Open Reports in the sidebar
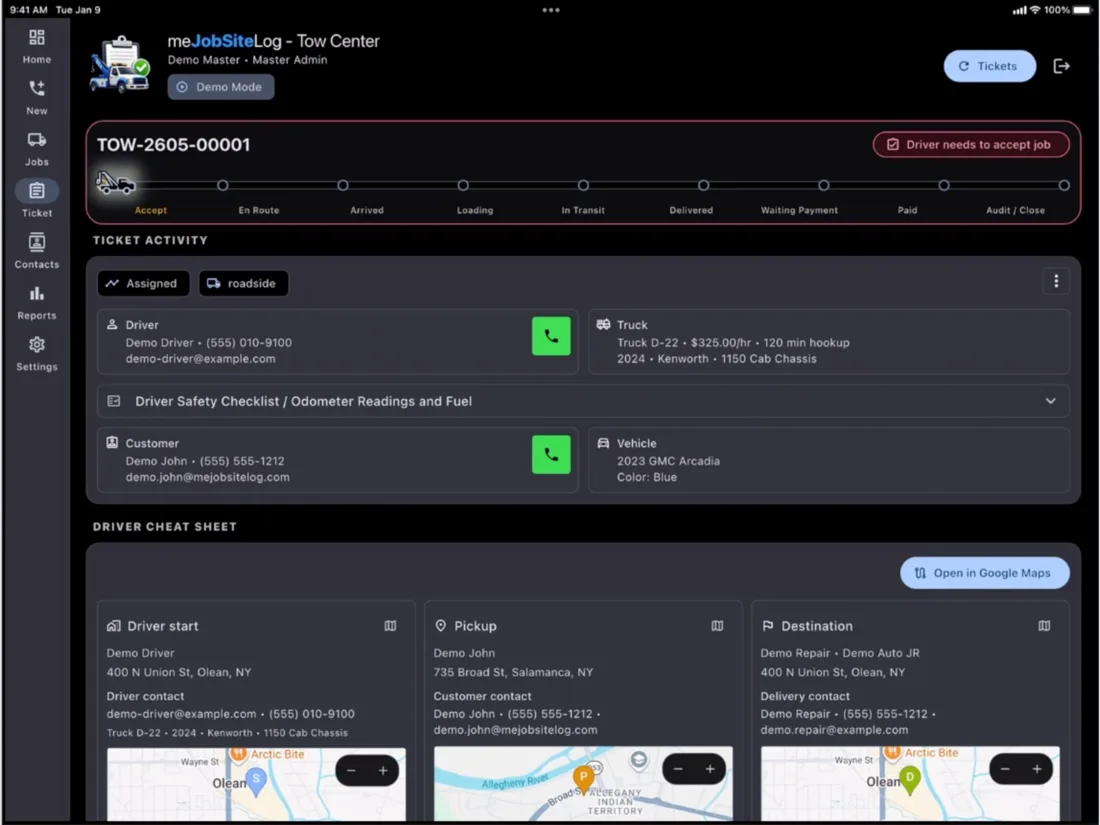 (36, 303)
